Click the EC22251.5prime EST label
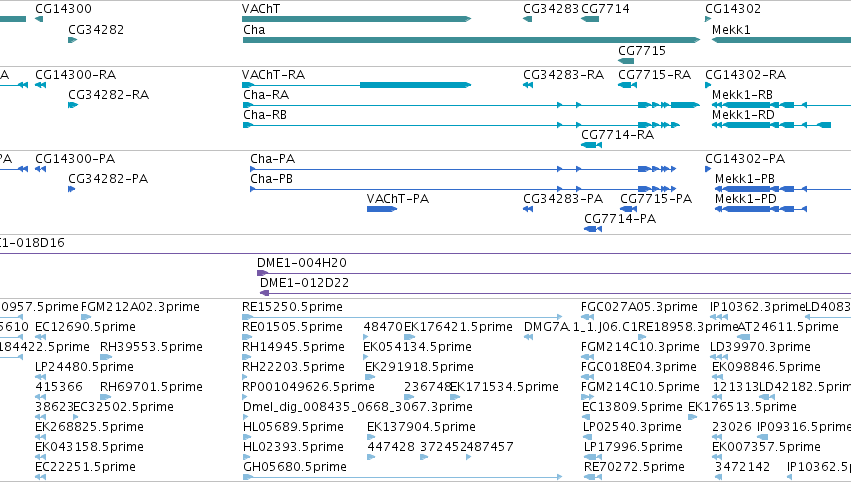This screenshot has height=482, width=851. (85, 467)
